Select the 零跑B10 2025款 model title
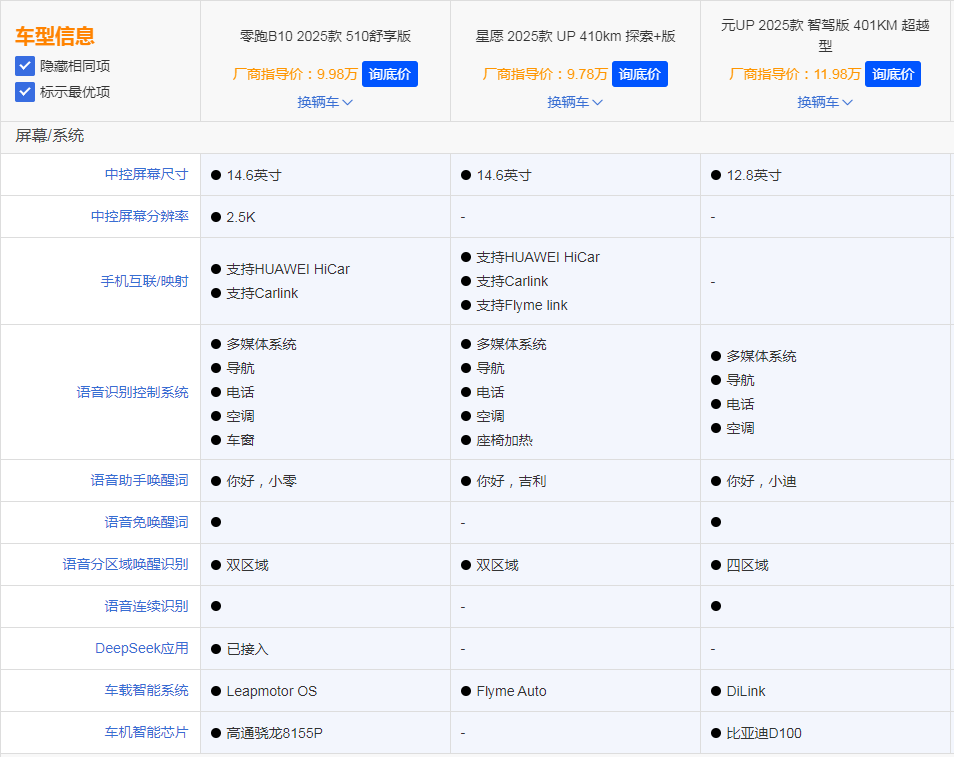 [324, 36]
